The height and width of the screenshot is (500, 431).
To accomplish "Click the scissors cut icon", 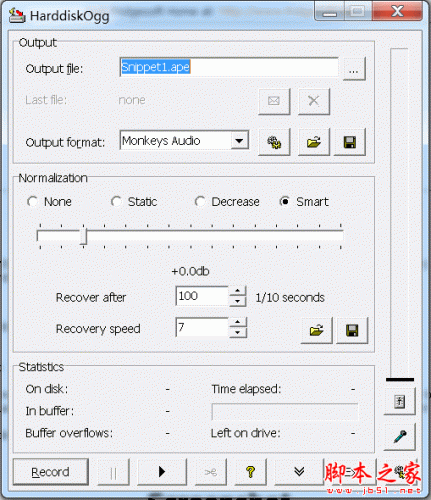I will 211,472.
